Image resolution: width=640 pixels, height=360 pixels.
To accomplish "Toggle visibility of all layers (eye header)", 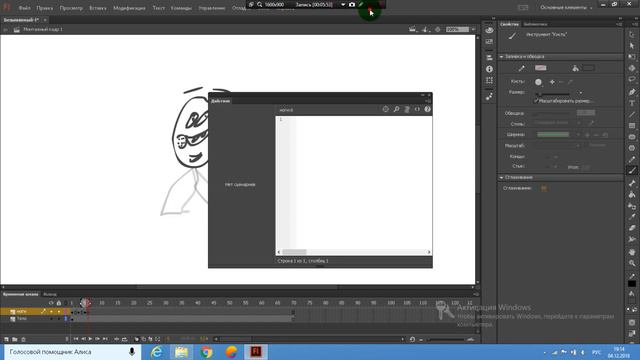I will [x=51, y=303].
